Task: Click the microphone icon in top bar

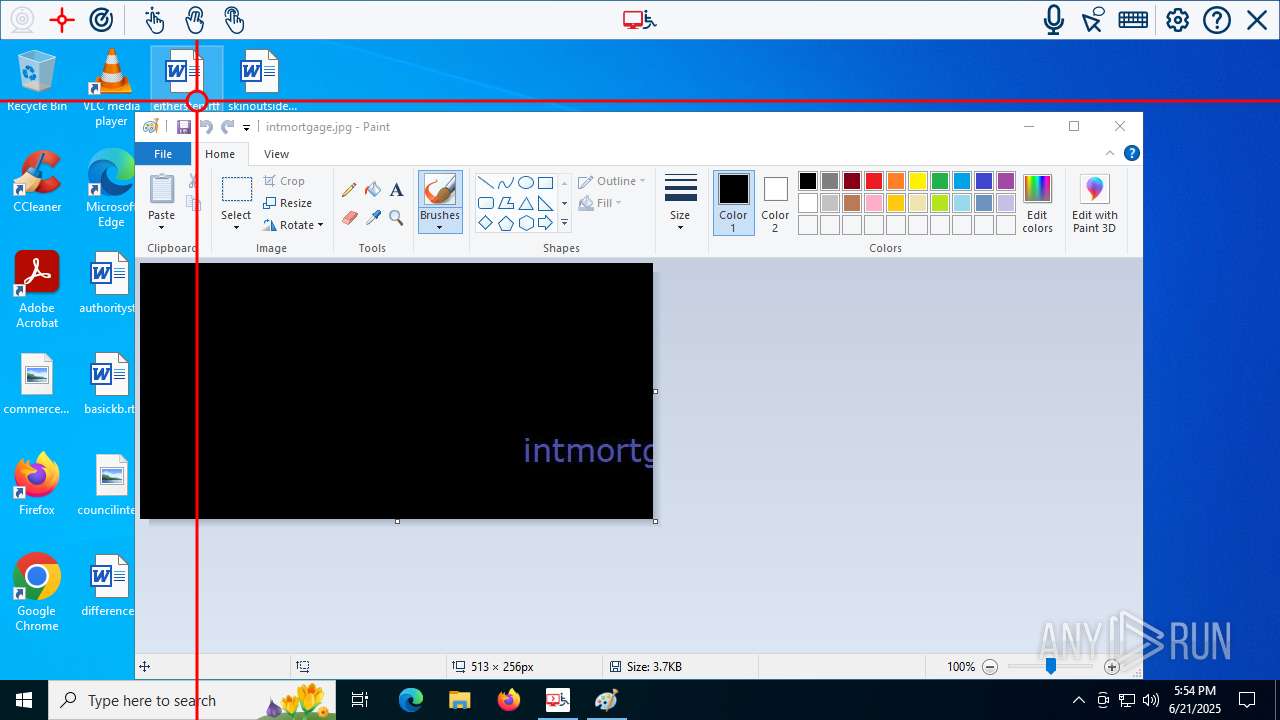Action: coord(1053,20)
